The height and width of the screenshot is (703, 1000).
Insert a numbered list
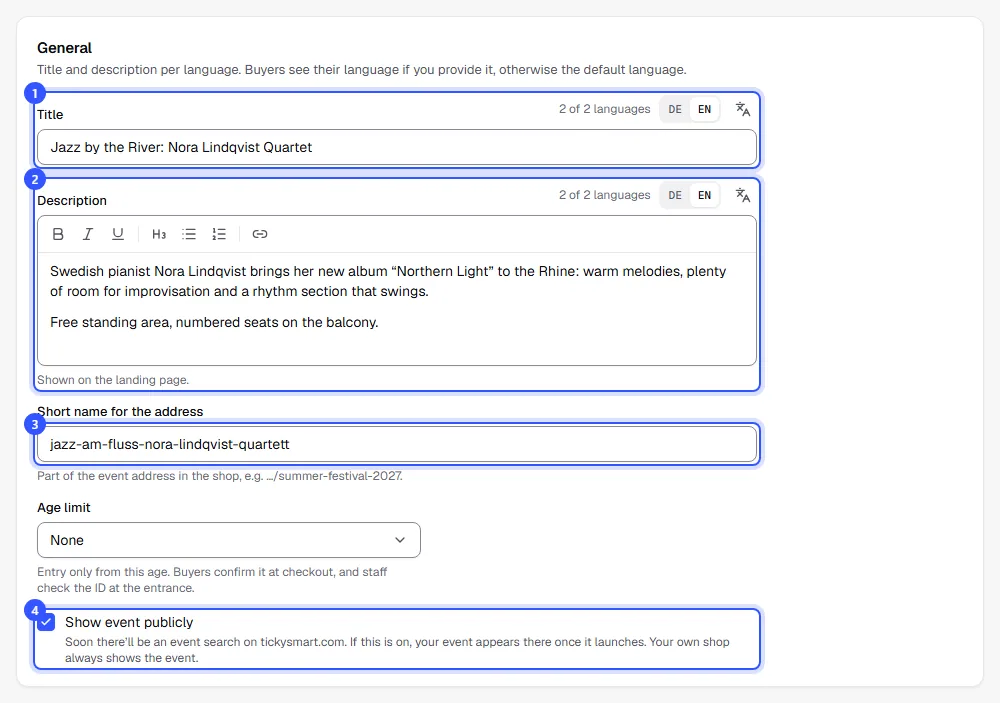click(219, 234)
